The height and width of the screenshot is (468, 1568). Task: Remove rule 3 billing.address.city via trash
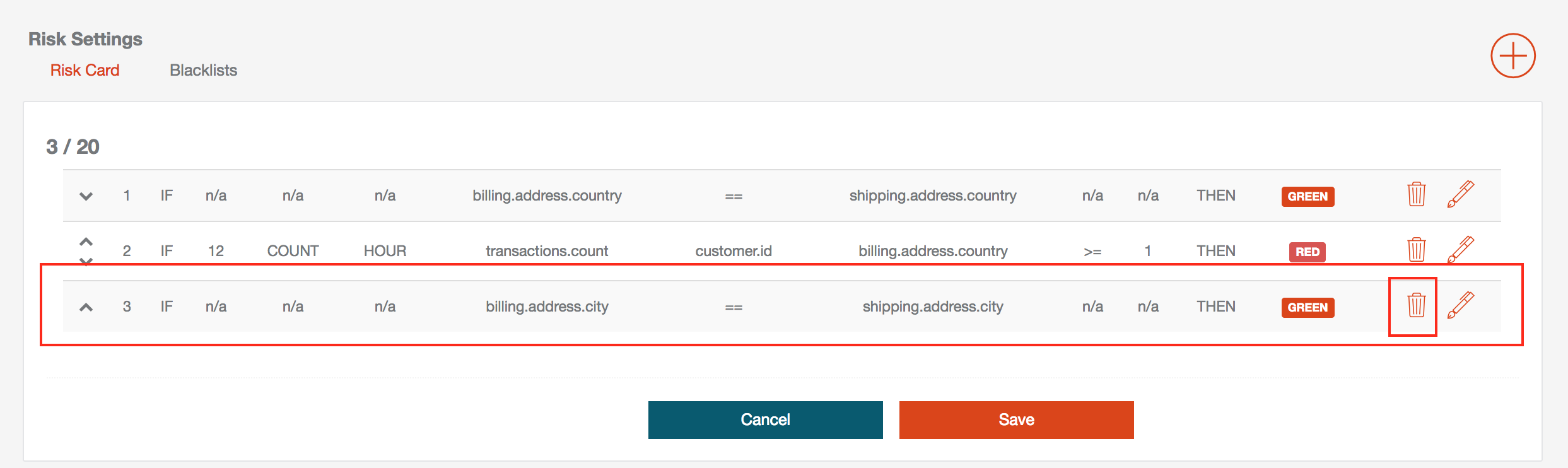tap(1417, 305)
